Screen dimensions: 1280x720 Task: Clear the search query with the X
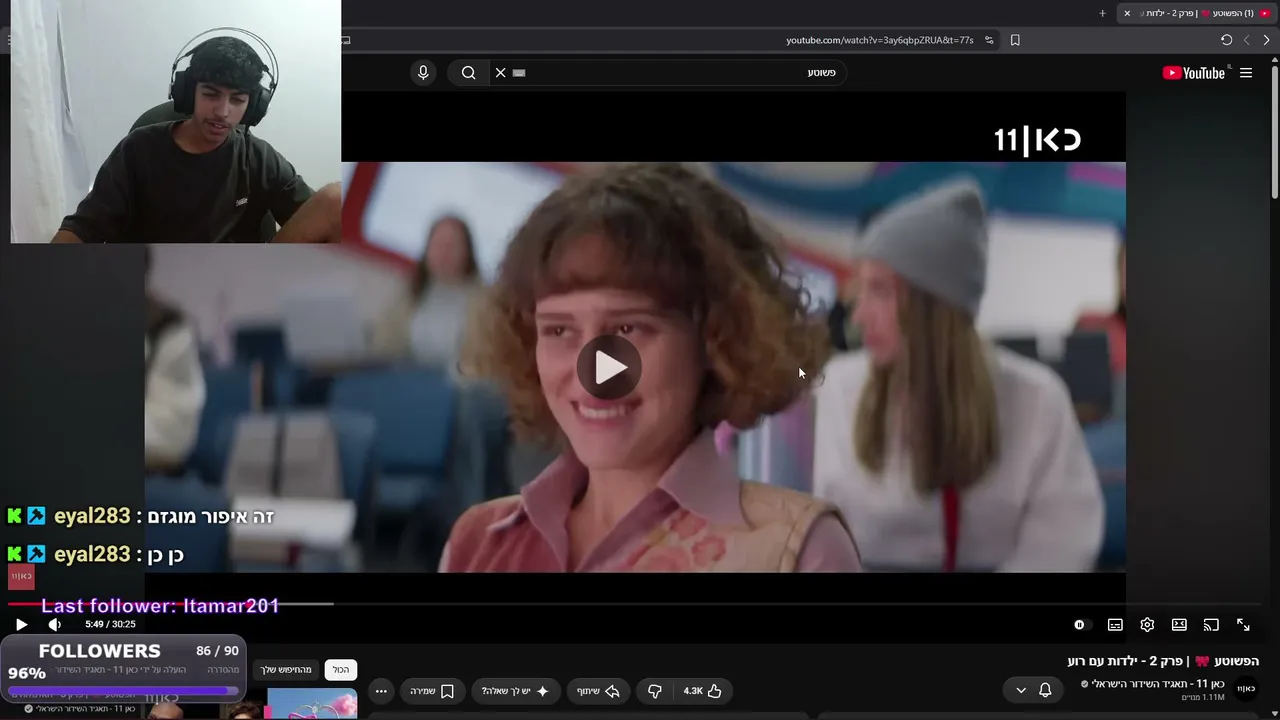(500, 73)
